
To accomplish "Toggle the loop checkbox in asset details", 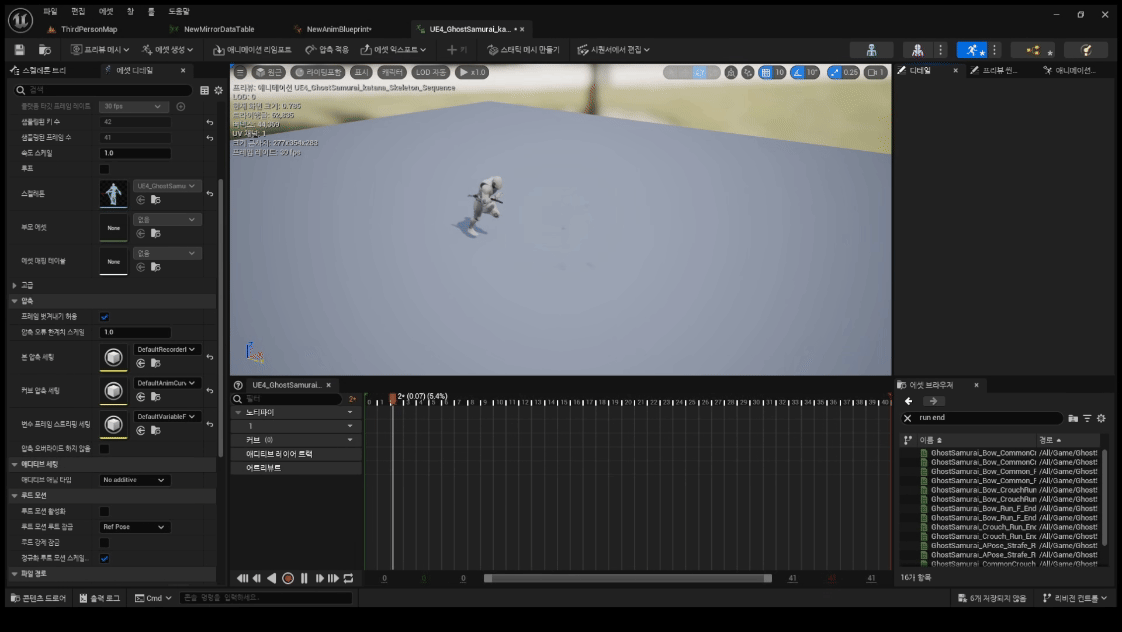I will tap(104, 169).
